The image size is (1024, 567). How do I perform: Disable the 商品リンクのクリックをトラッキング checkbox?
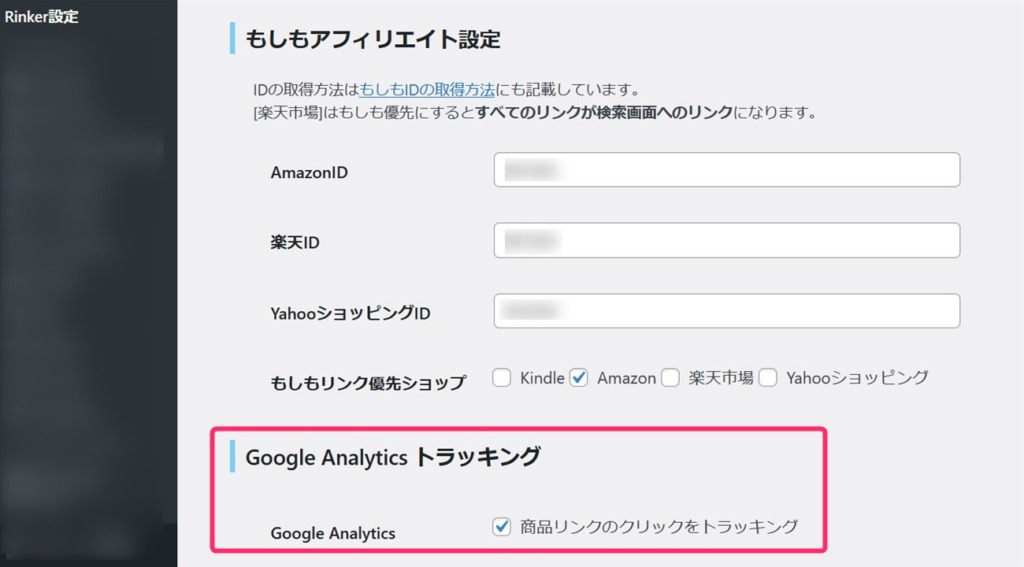click(x=502, y=527)
